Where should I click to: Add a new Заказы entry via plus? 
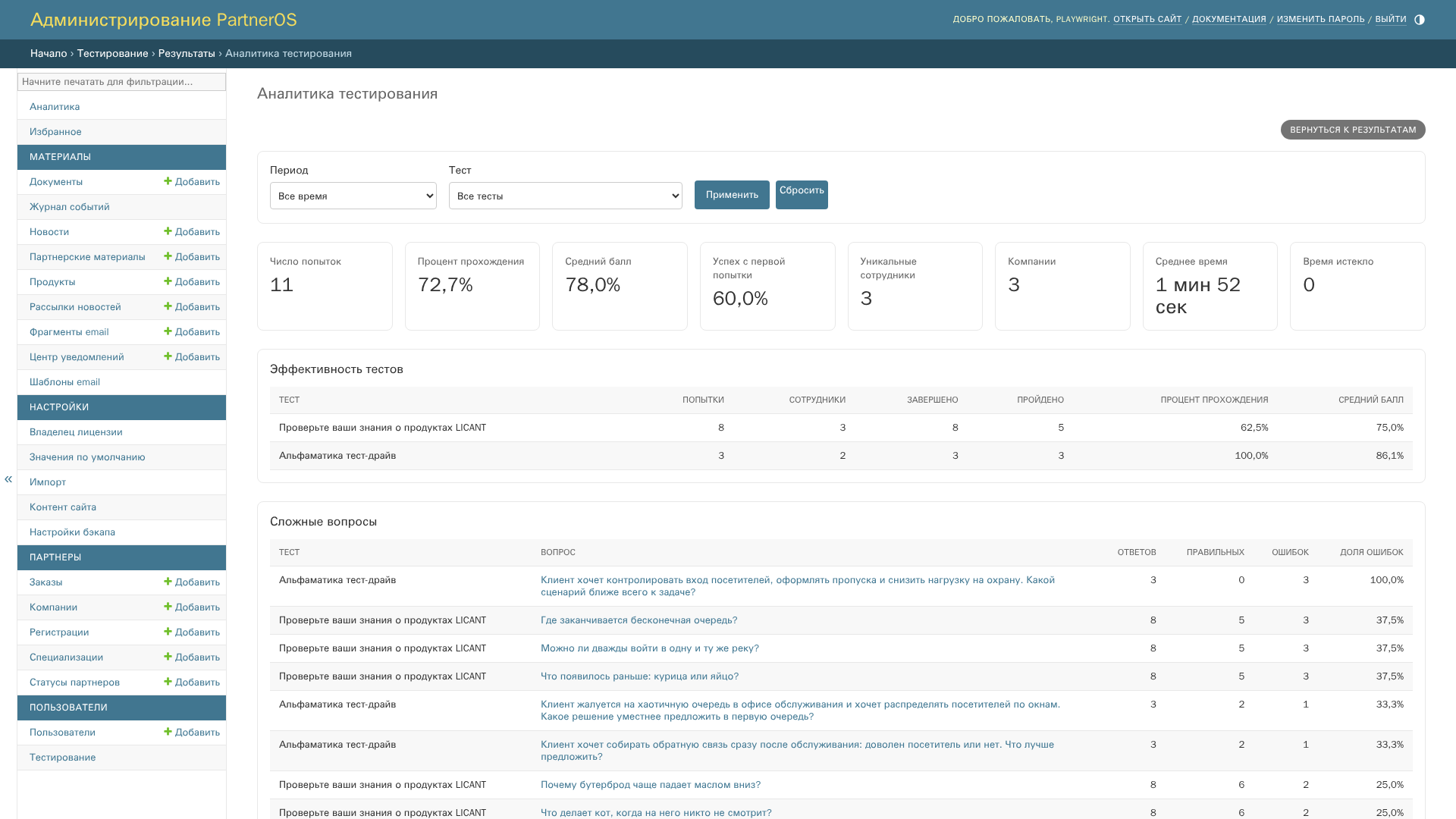tap(192, 582)
